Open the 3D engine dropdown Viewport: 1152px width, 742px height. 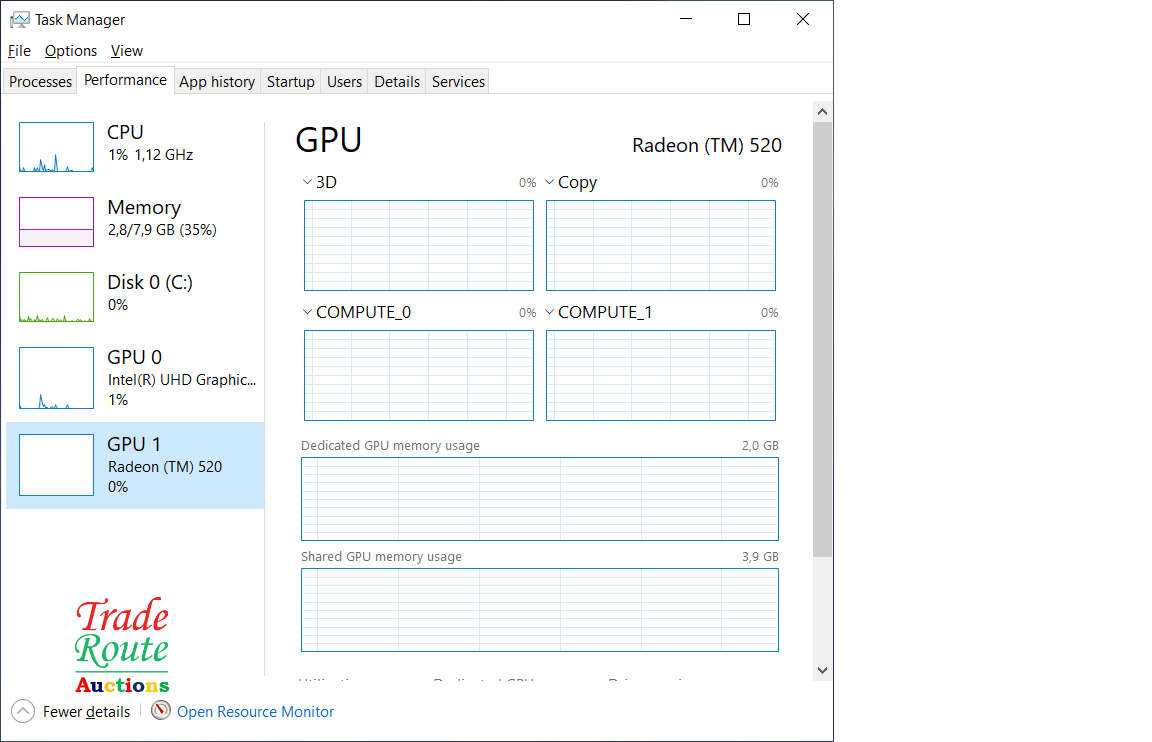click(307, 182)
